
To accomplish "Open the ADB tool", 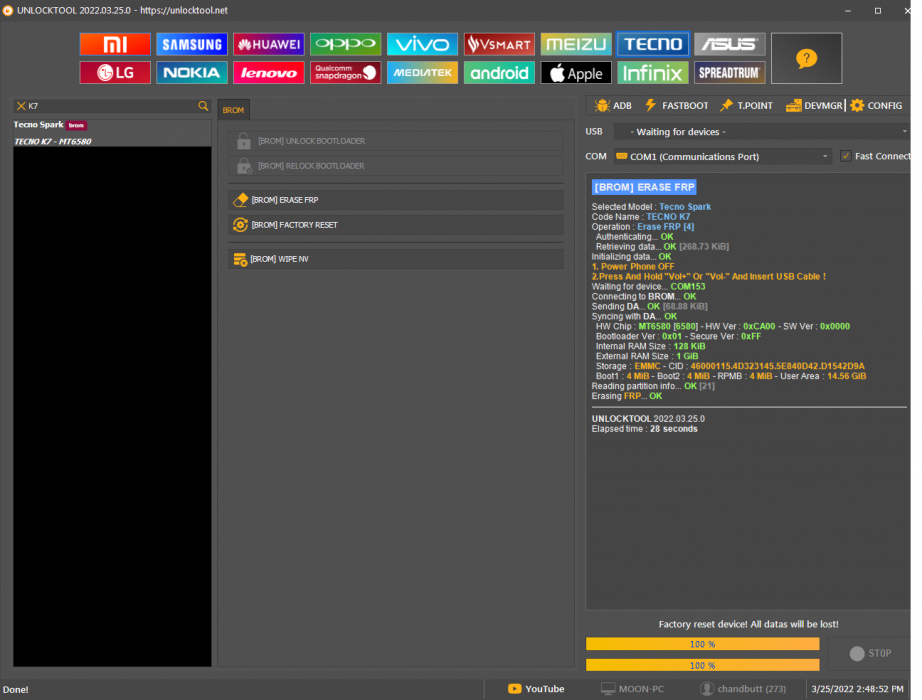I will 613,105.
